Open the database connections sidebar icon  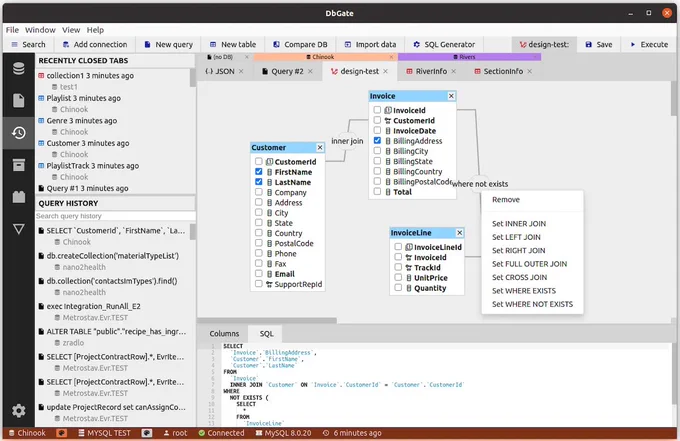pos(19,69)
